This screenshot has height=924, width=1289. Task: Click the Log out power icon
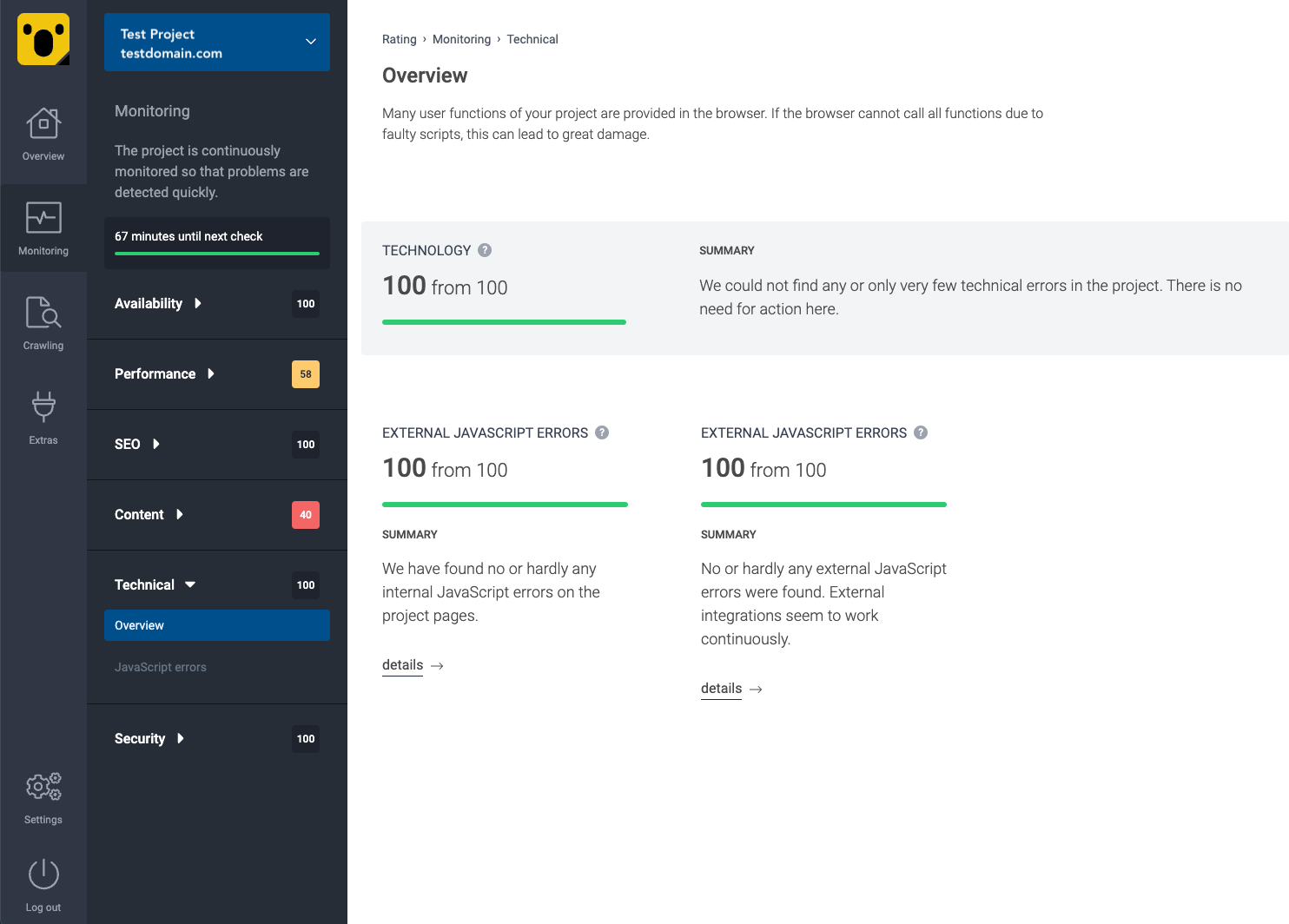[x=43, y=874]
